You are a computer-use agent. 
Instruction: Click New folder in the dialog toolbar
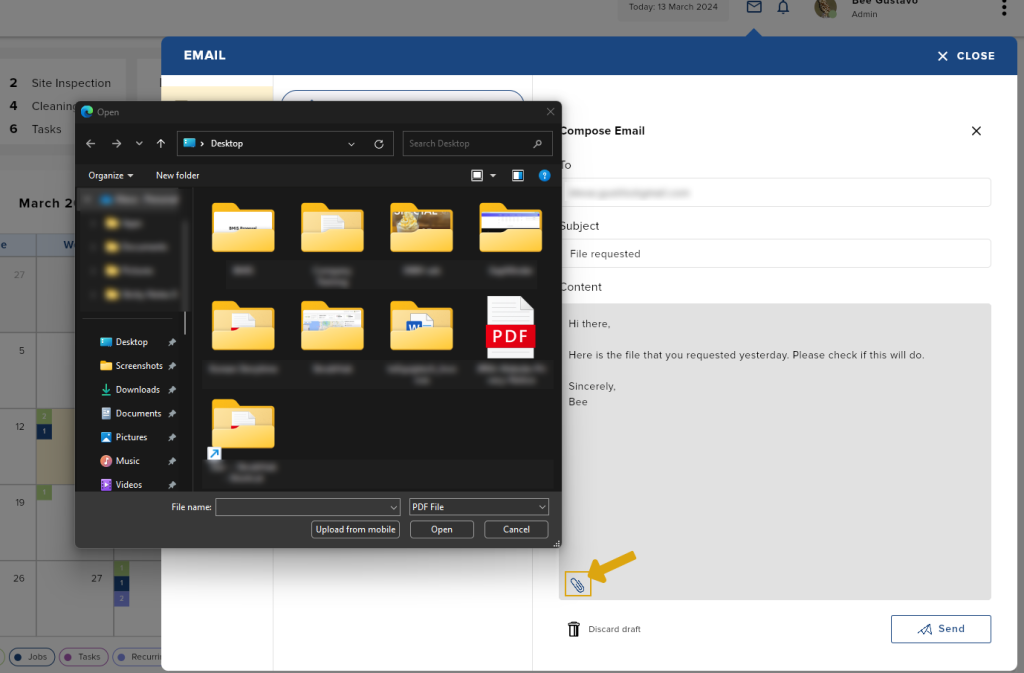pyautogui.click(x=178, y=176)
